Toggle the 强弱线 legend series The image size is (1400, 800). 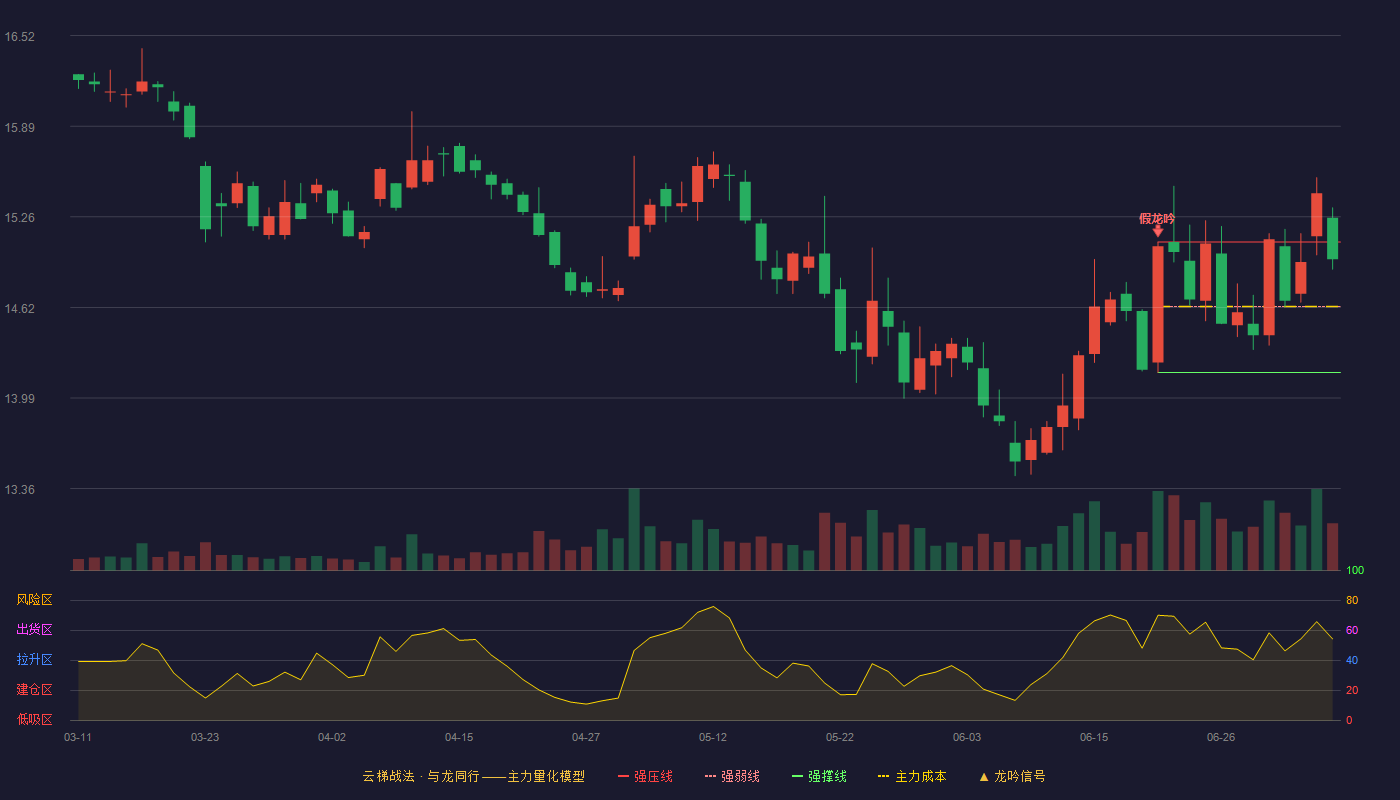pyautogui.click(x=740, y=777)
